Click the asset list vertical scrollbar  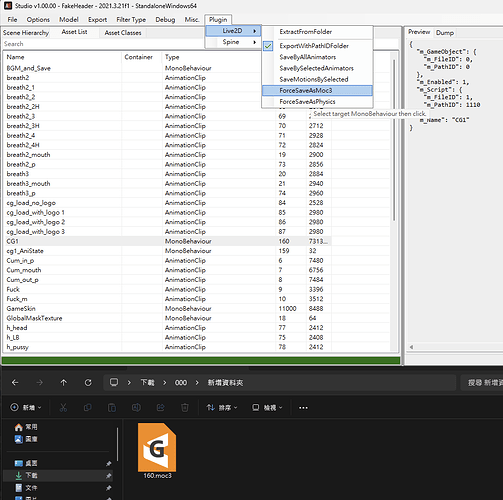[394, 140]
